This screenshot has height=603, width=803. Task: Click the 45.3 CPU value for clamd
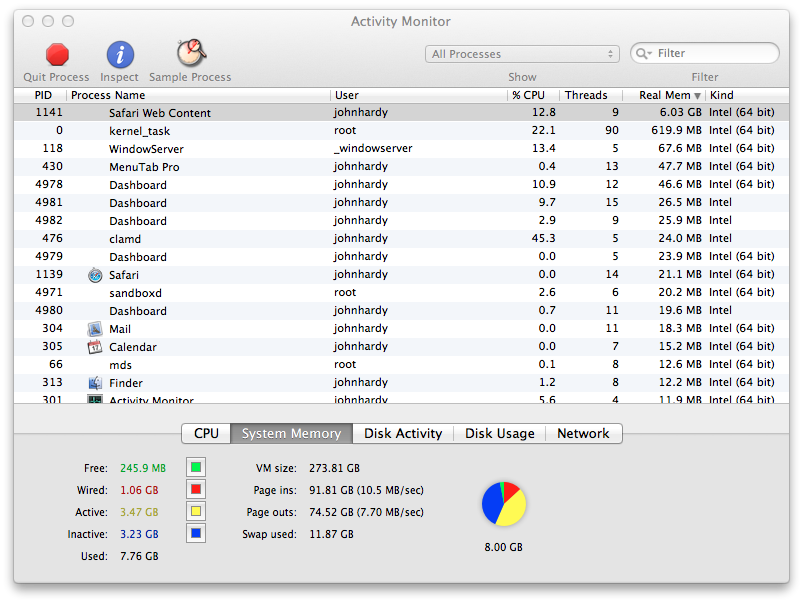[543, 238]
